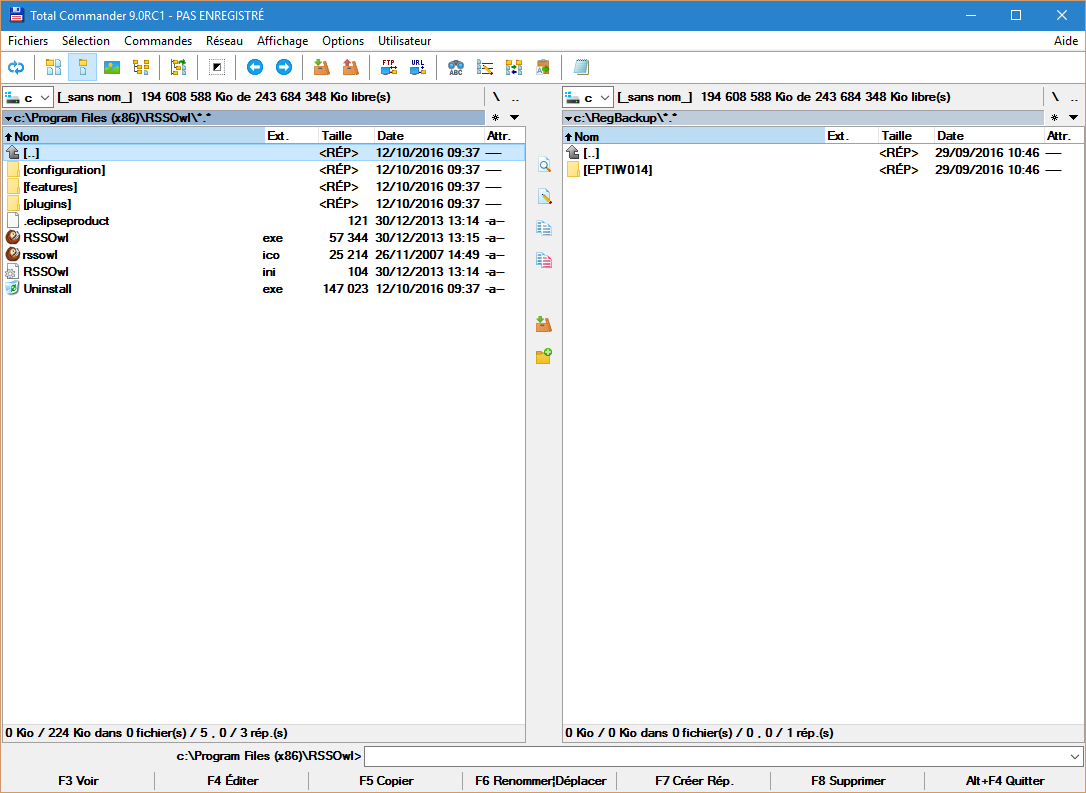Click the Reread source refresh icon
Screen dimensions: 1086x793
click(x=16, y=67)
